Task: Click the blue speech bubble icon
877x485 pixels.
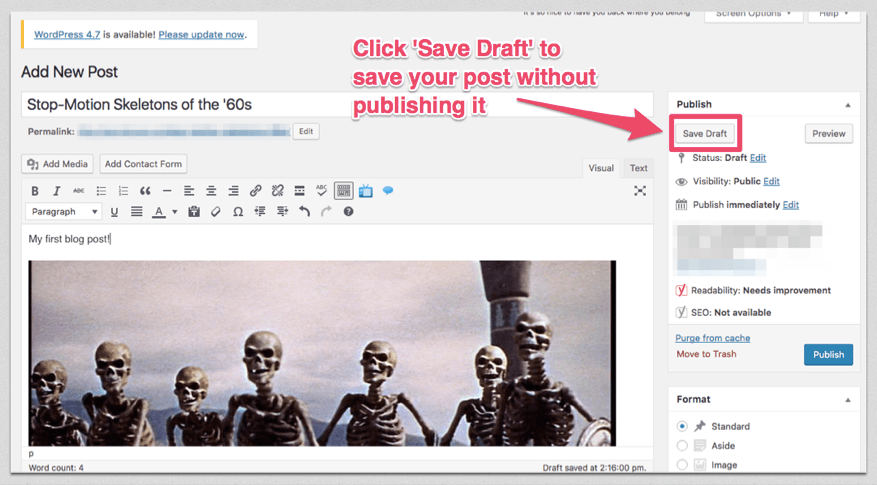Action: tap(388, 191)
